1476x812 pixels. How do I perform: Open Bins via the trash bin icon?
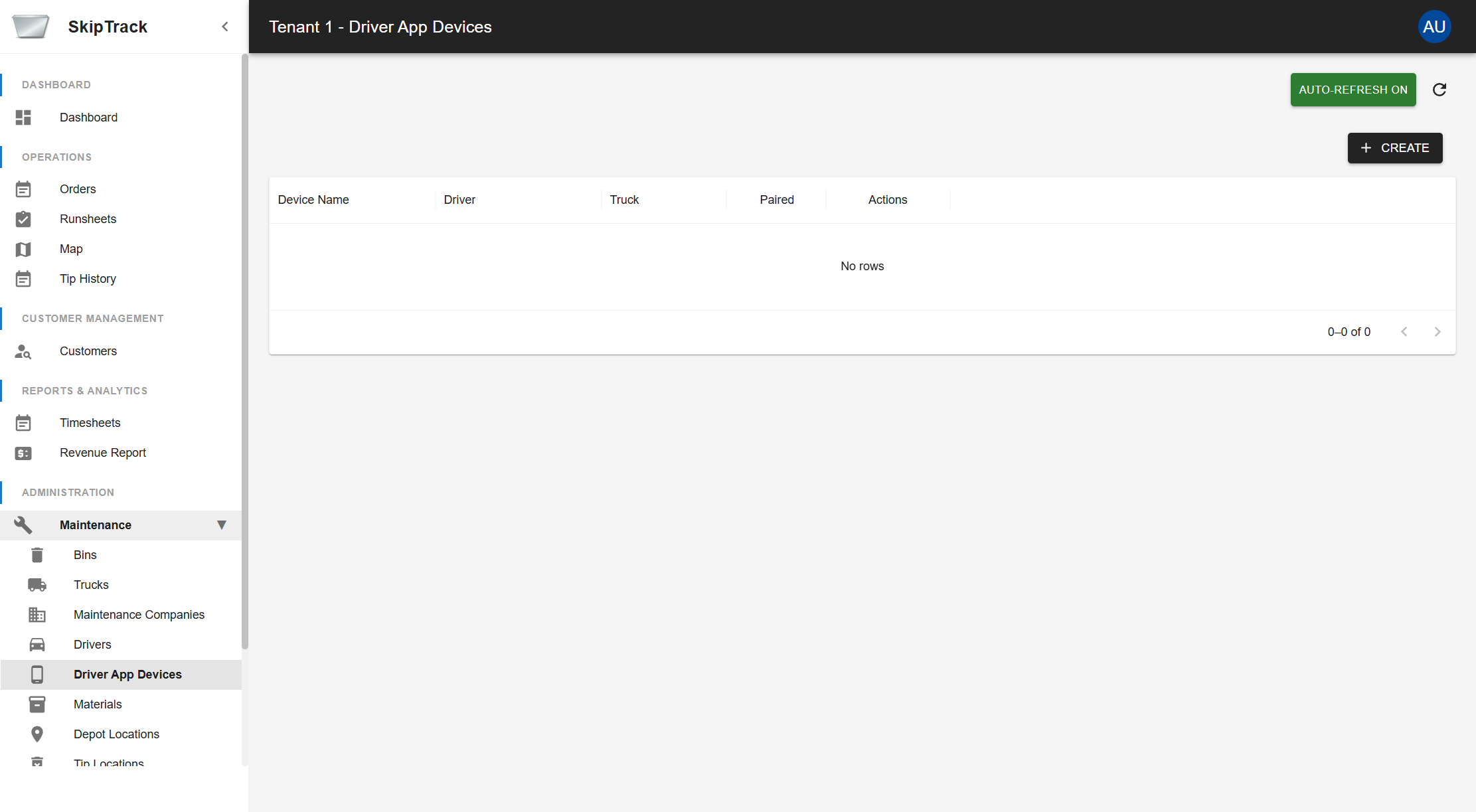[x=37, y=554]
